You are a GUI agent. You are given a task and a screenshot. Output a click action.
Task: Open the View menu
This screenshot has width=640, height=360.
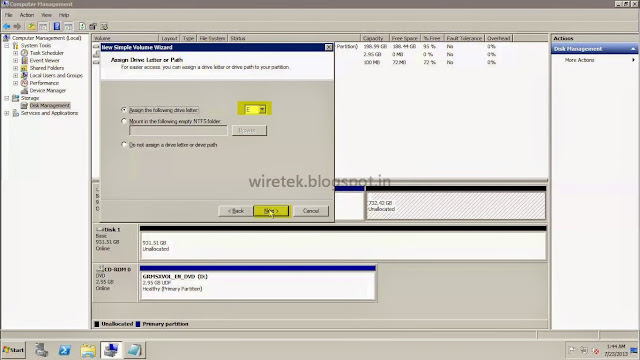coord(47,15)
